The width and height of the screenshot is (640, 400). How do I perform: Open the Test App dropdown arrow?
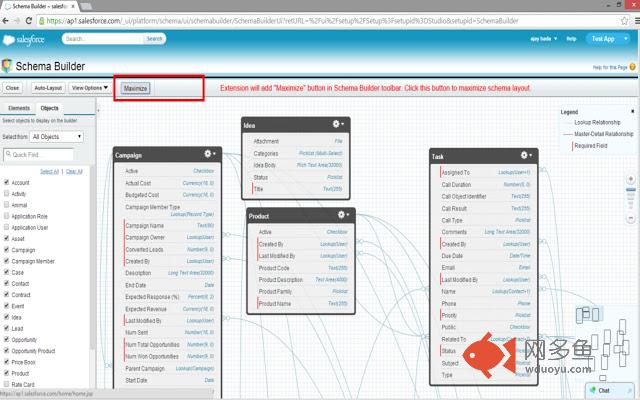click(x=626, y=39)
